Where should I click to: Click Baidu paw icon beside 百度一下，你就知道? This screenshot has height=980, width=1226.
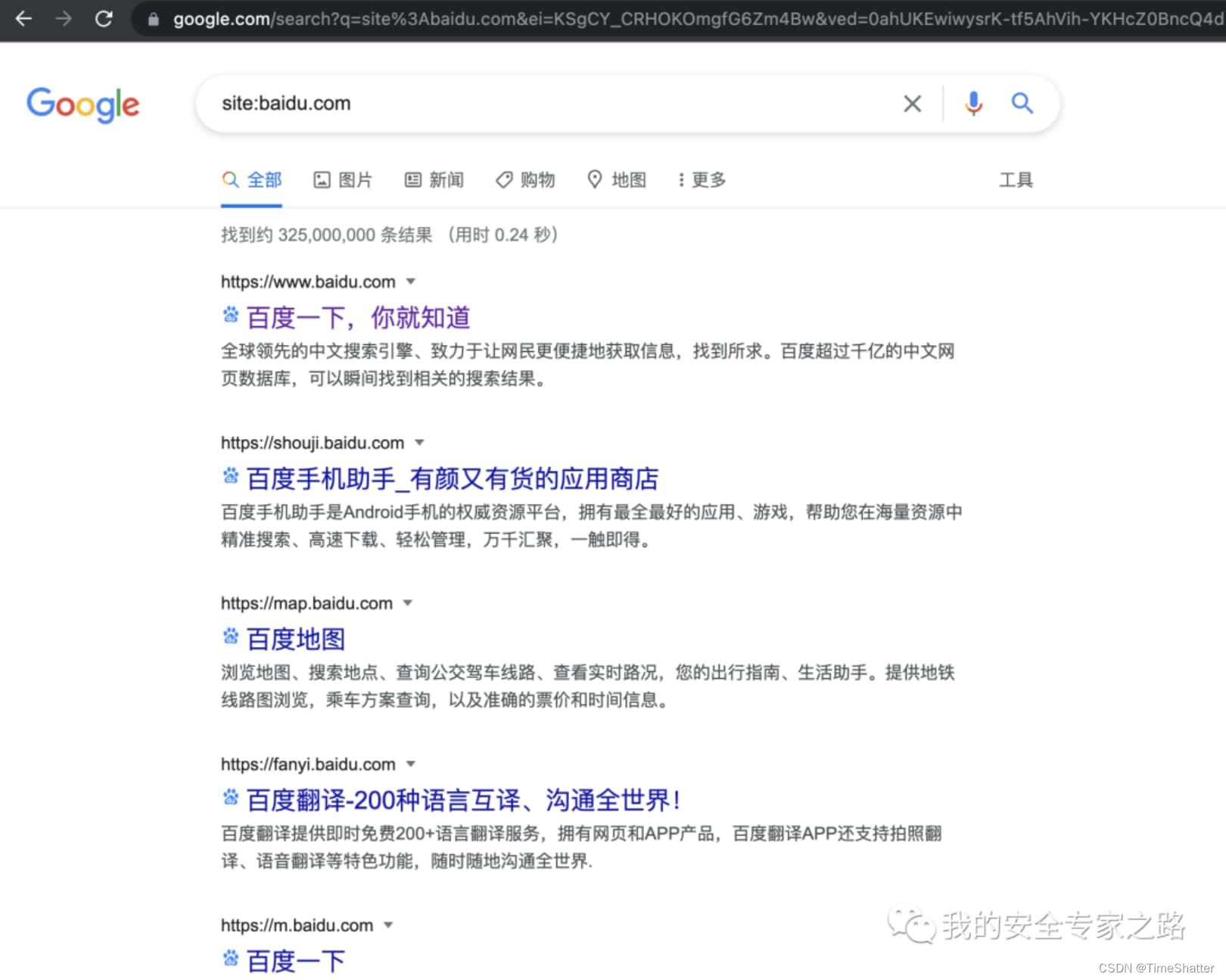(231, 315)
